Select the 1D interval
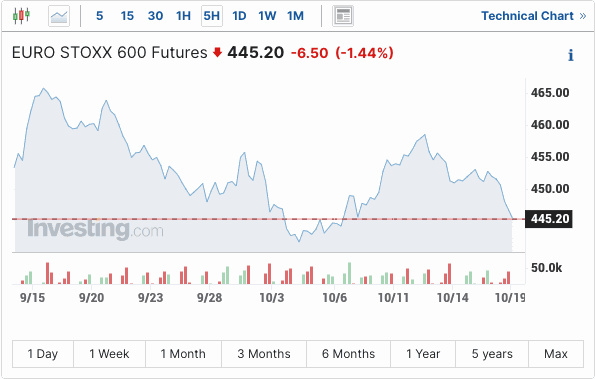The width and height of the screenshot is (595, 379). coord(239,16)
